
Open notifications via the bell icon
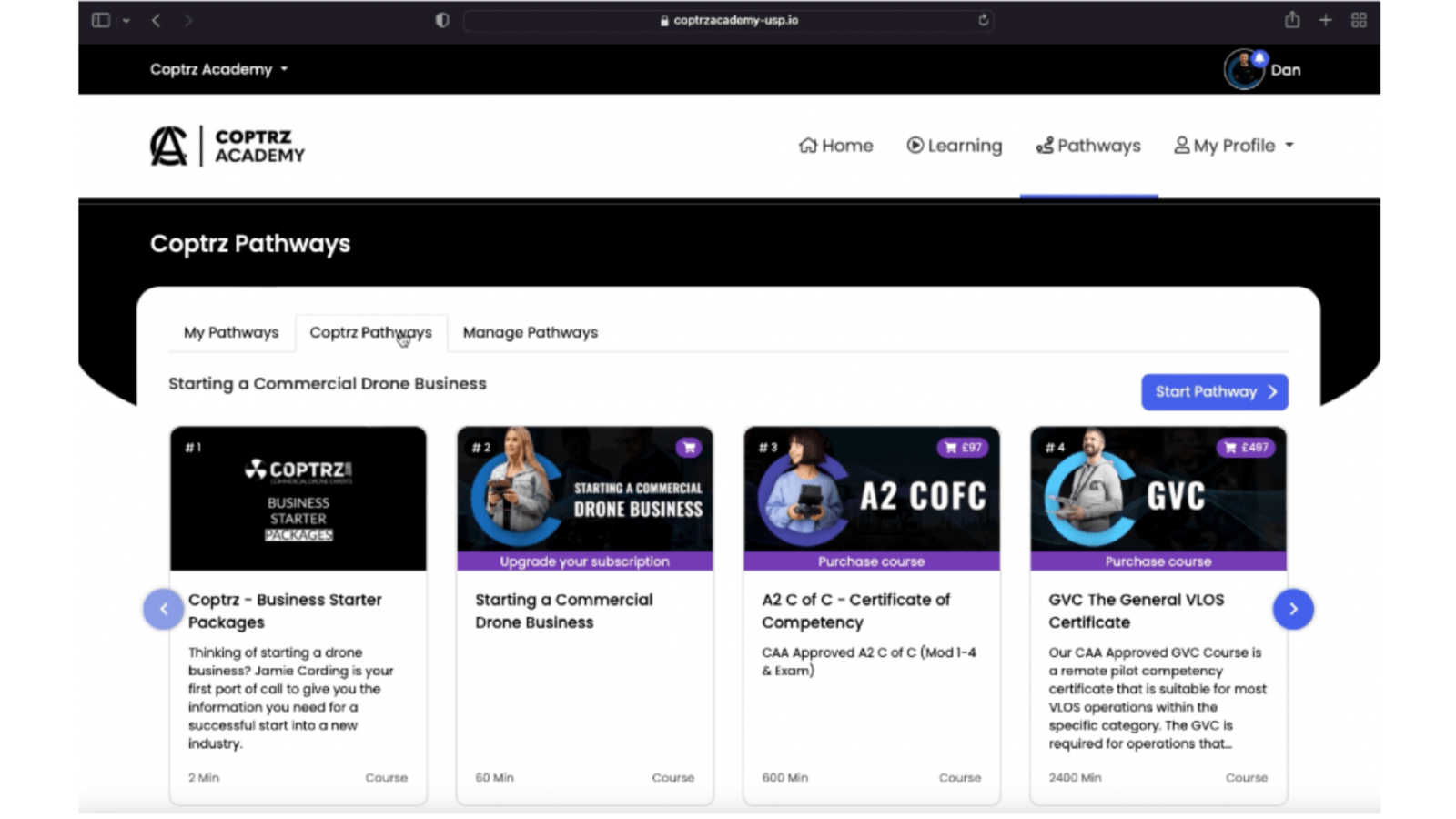[1259, 56]
